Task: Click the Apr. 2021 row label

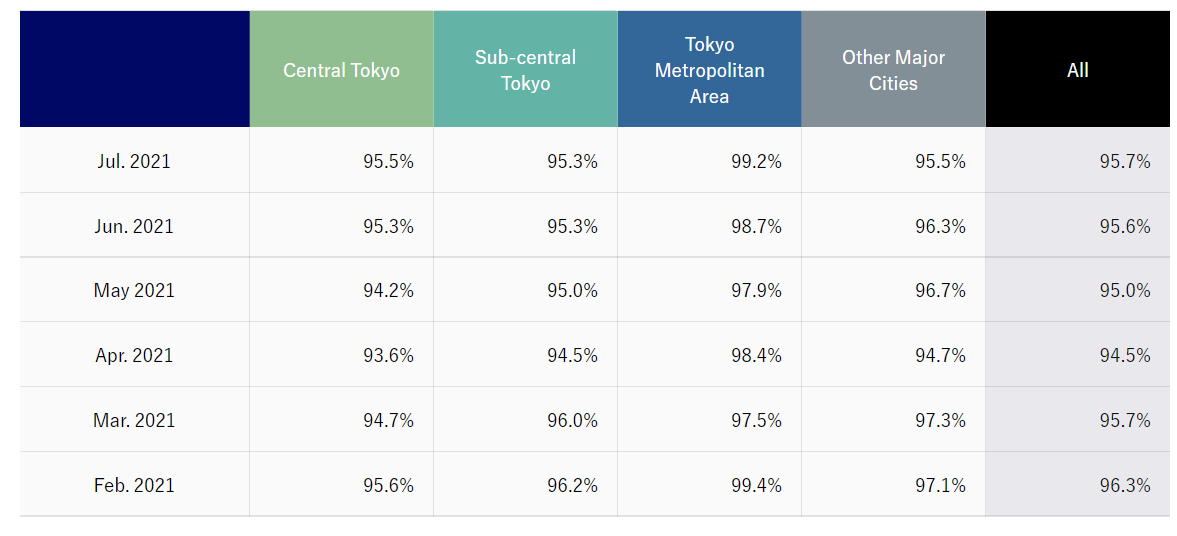Action: (134, 355)
